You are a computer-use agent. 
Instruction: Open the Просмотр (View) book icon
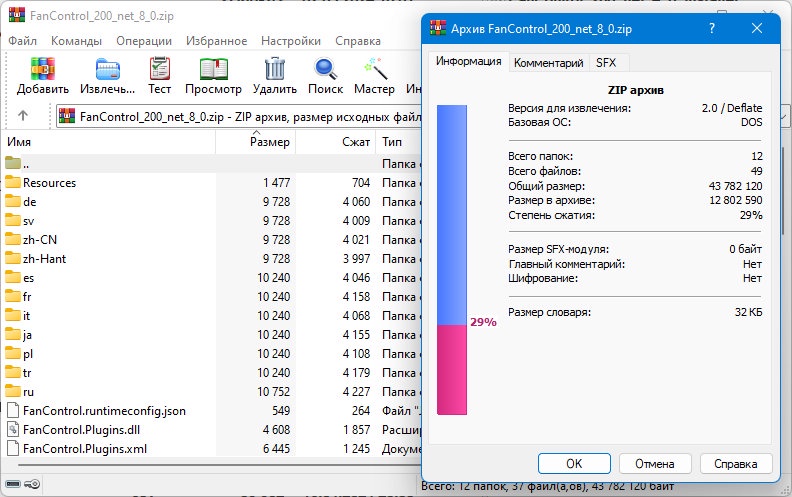pos(214,69)
